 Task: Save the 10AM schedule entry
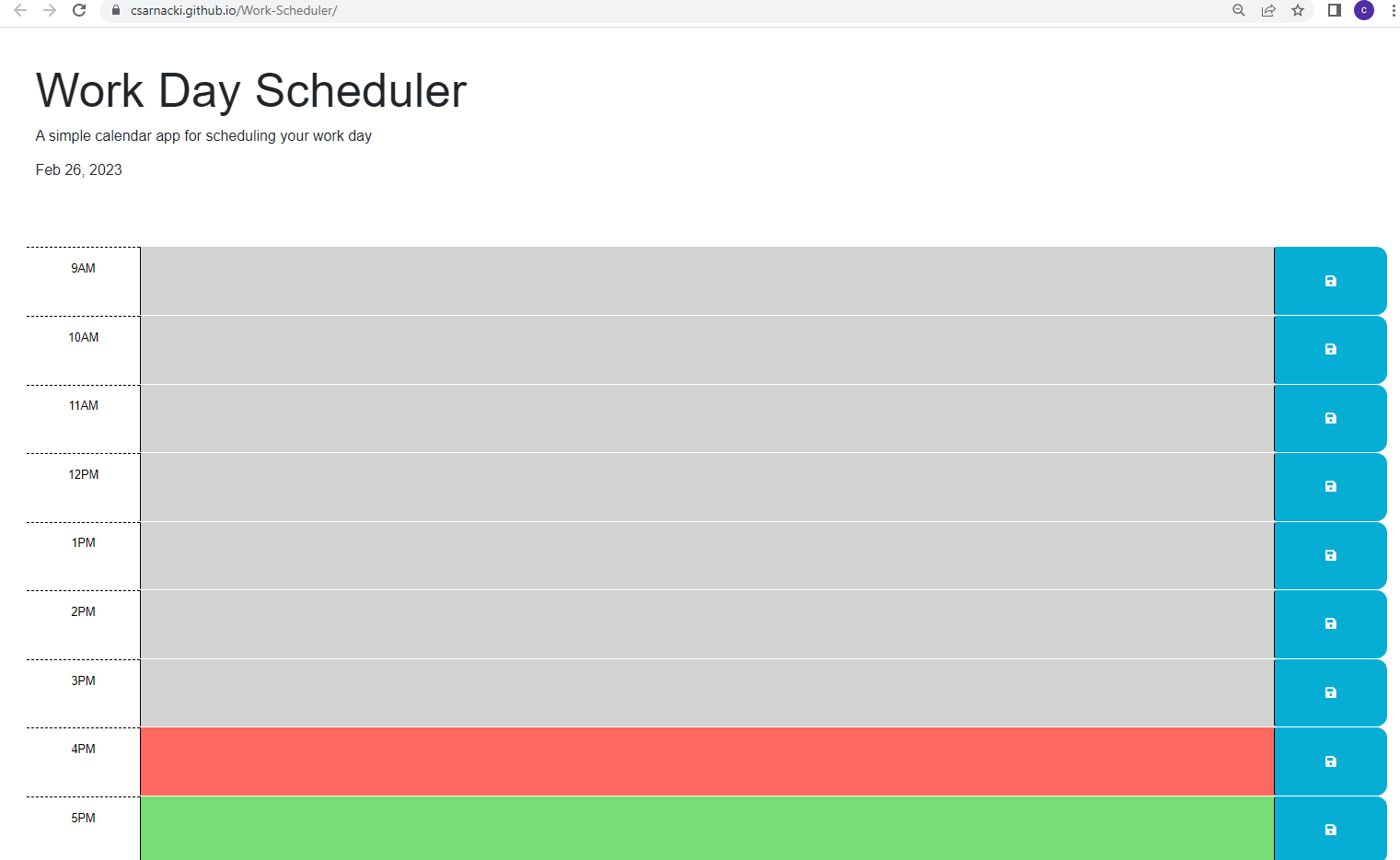pos(1329,349)
